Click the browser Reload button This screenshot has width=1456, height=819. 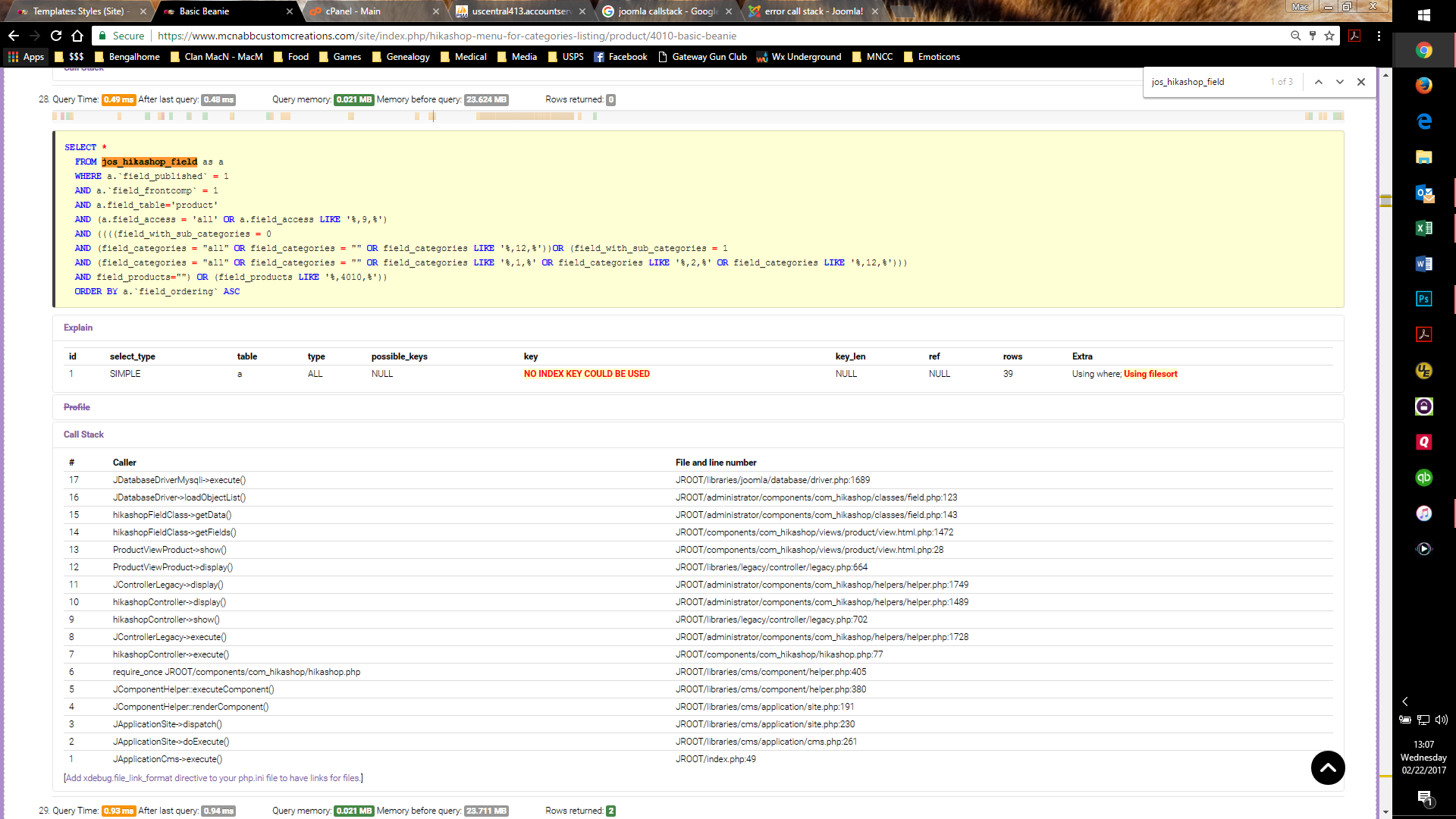click(56, 36)
